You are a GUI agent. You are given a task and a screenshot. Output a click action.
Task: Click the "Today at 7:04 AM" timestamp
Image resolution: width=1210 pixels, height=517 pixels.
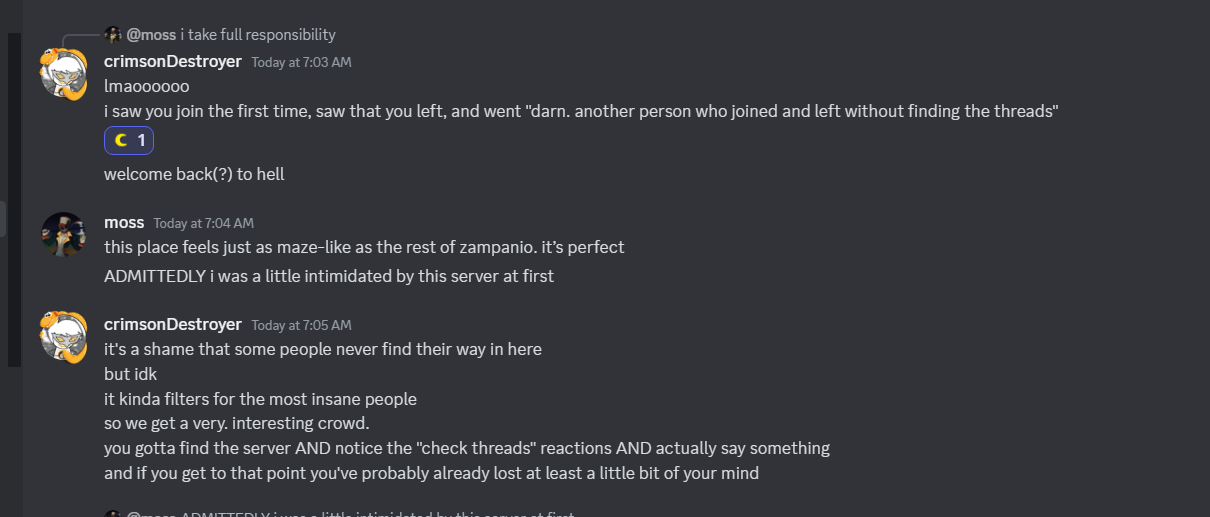click(x=204, y=223)
